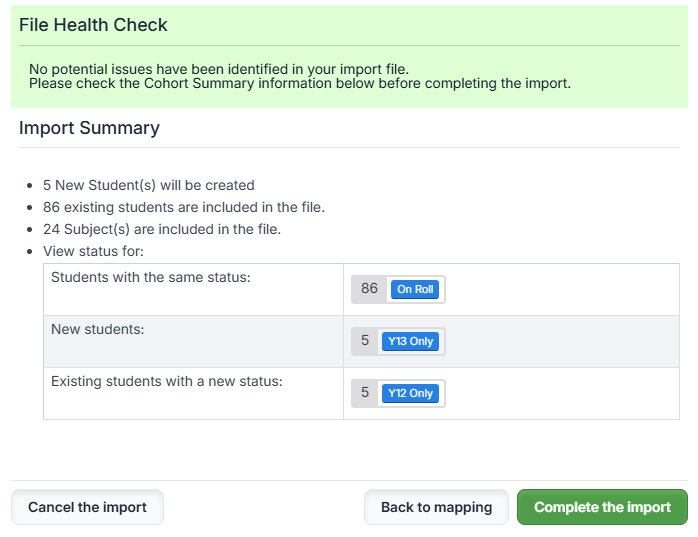Select the blue On Roll status badge
Screen dimensions: 698x537
pos(415,289)
